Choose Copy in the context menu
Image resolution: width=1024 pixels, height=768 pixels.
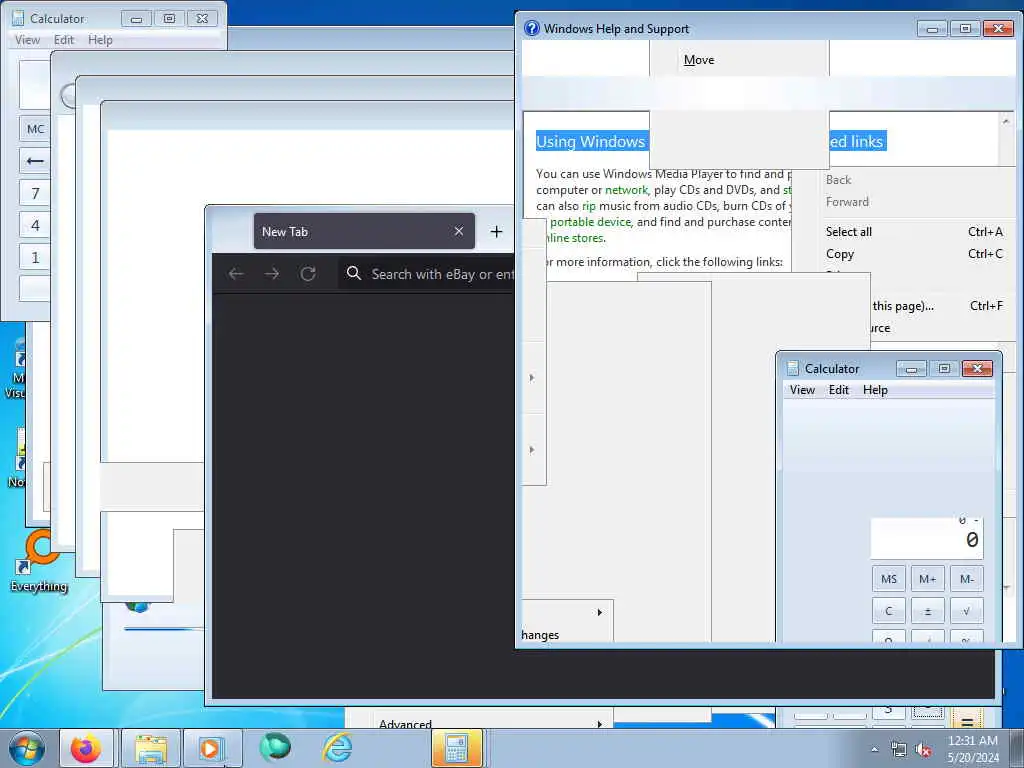pyautogui.click(x=840, y=253)
